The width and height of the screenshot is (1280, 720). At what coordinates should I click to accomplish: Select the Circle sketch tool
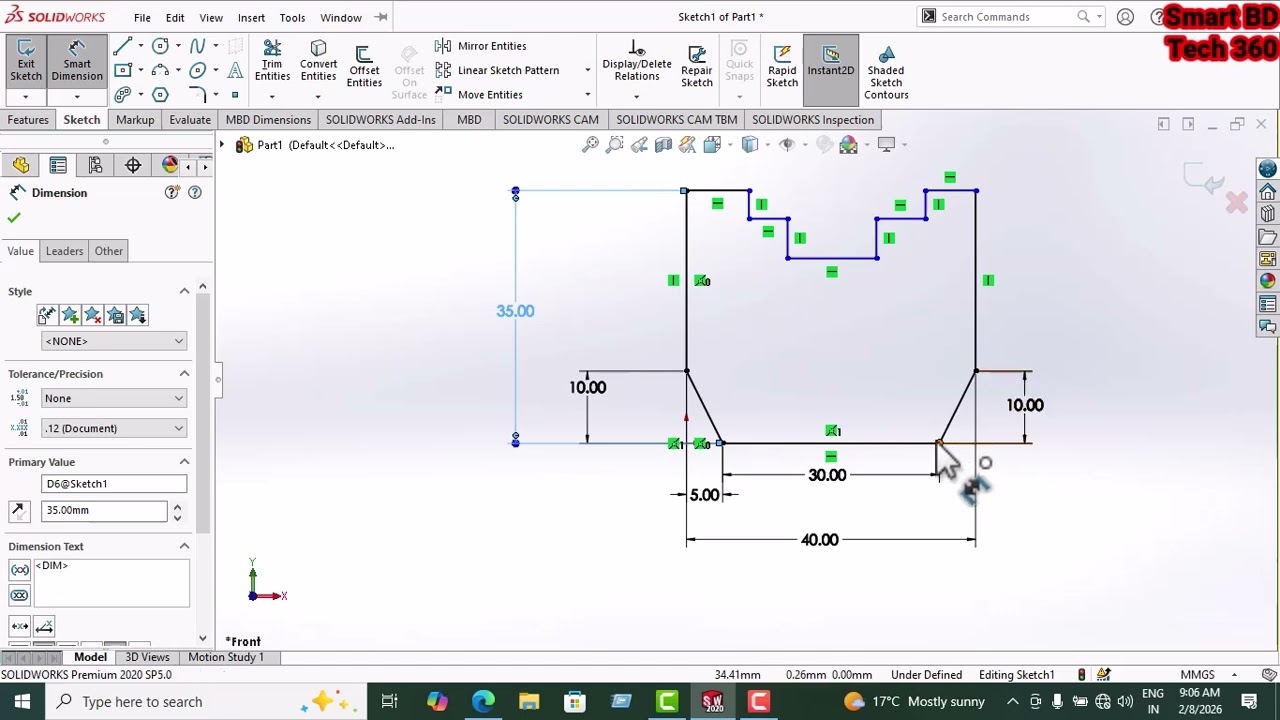(x=160, y=46)
